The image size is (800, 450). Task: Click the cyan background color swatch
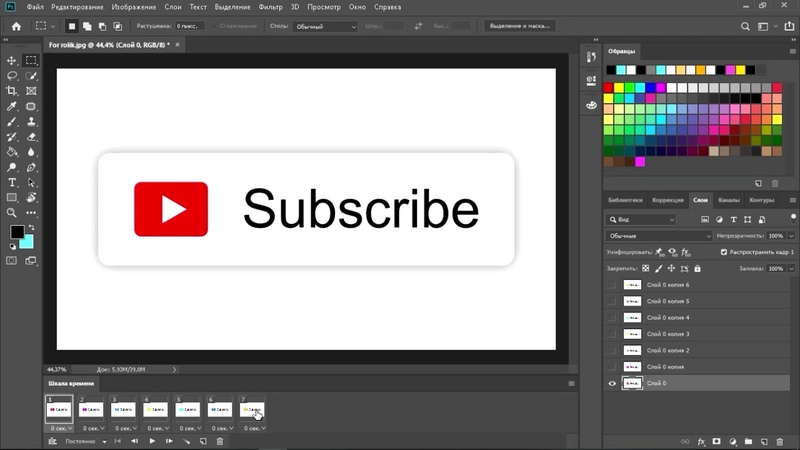click(28, 243)
